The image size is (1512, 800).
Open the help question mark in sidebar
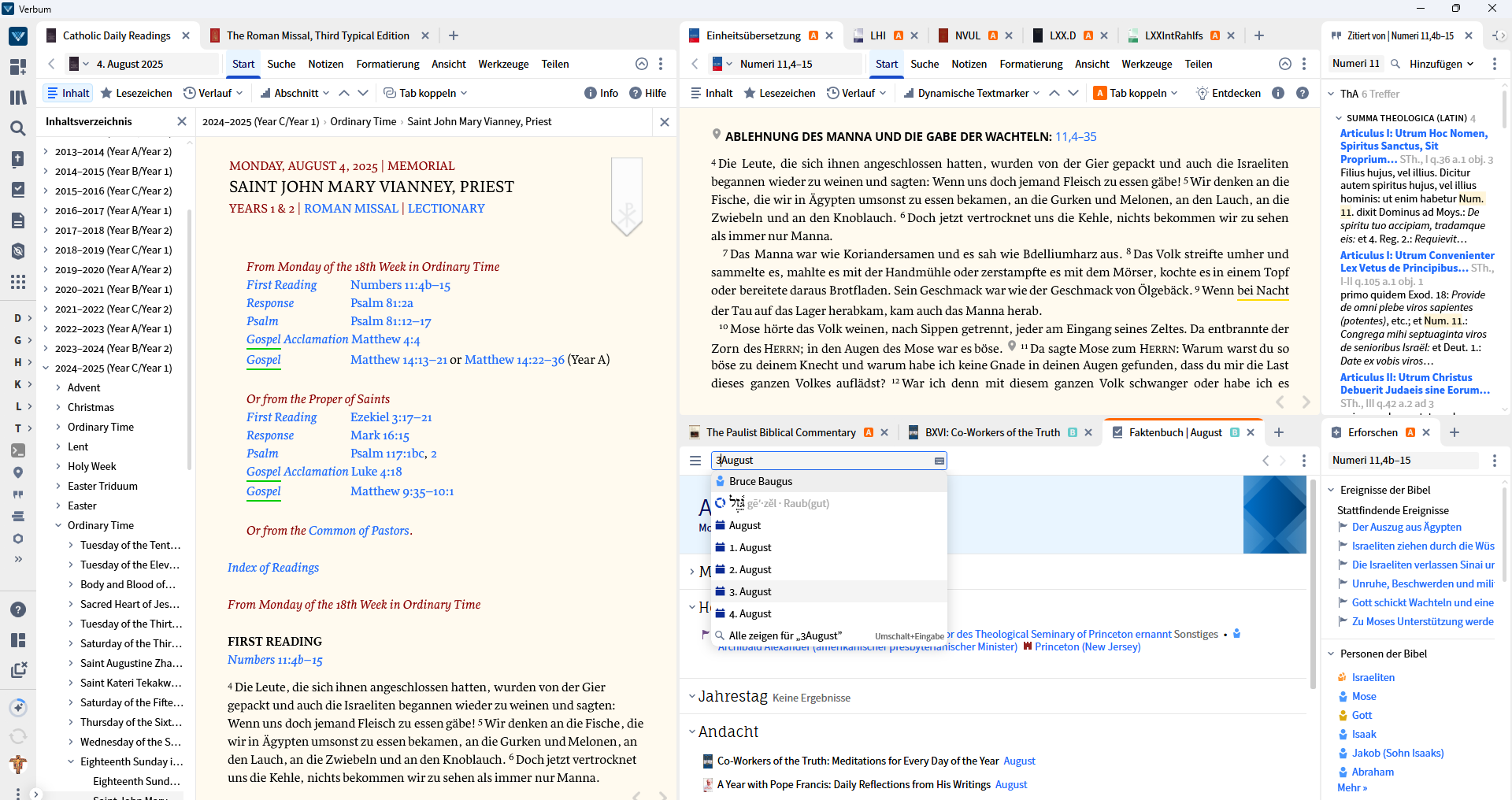18,609
